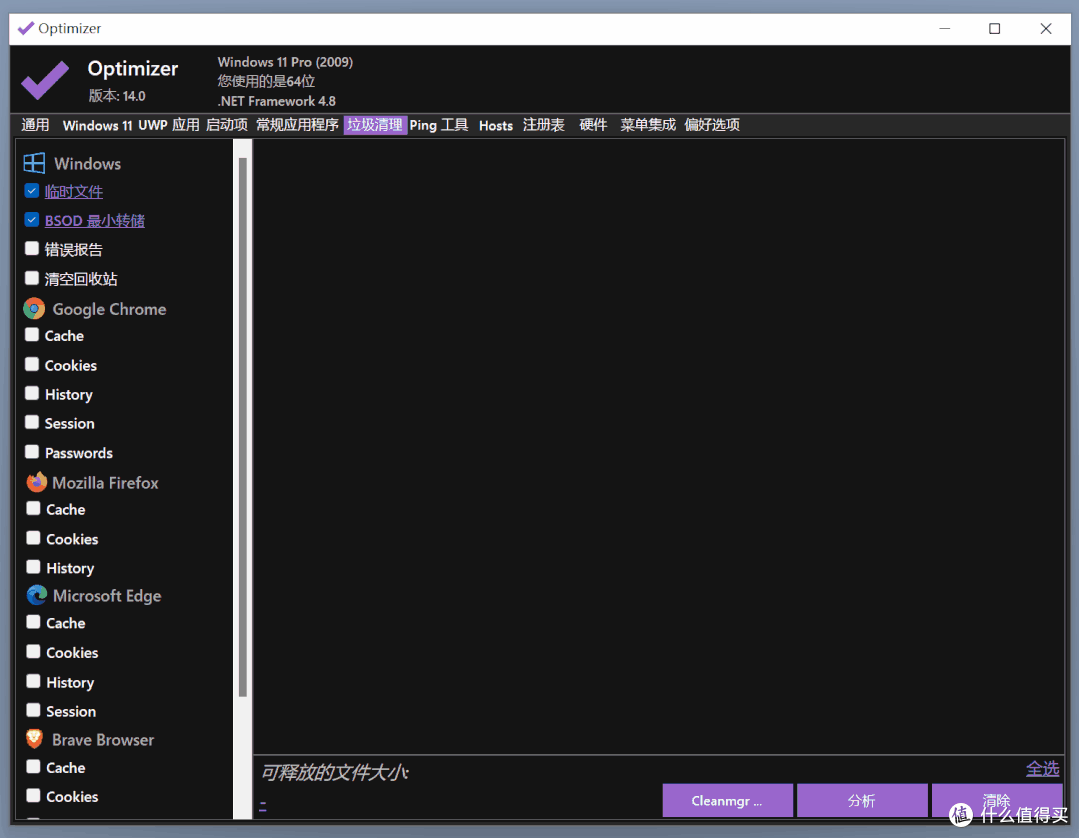The image size is (1079, 838).
Task: Check Mozilla Firefox History option
Action: pos(33,567)
